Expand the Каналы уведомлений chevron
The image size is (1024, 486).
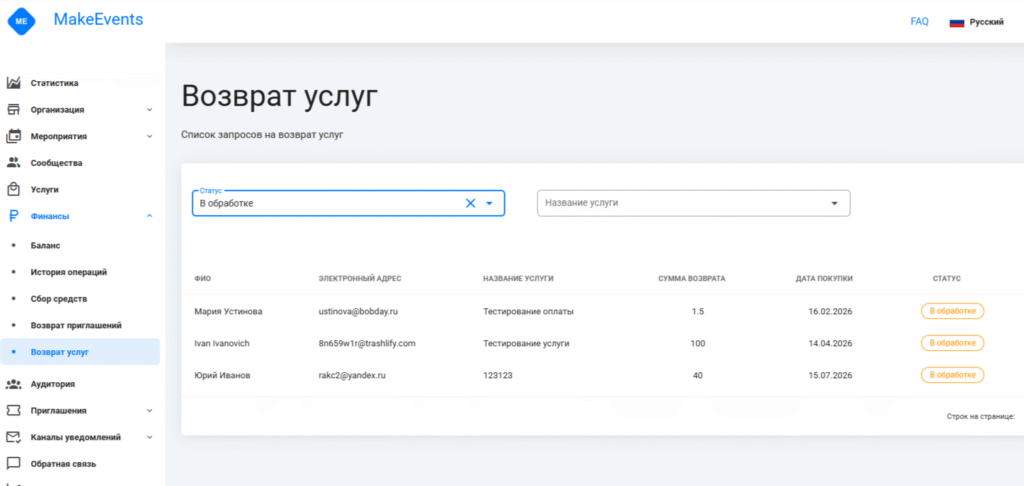pyautogui.click(x=150, y=437)
